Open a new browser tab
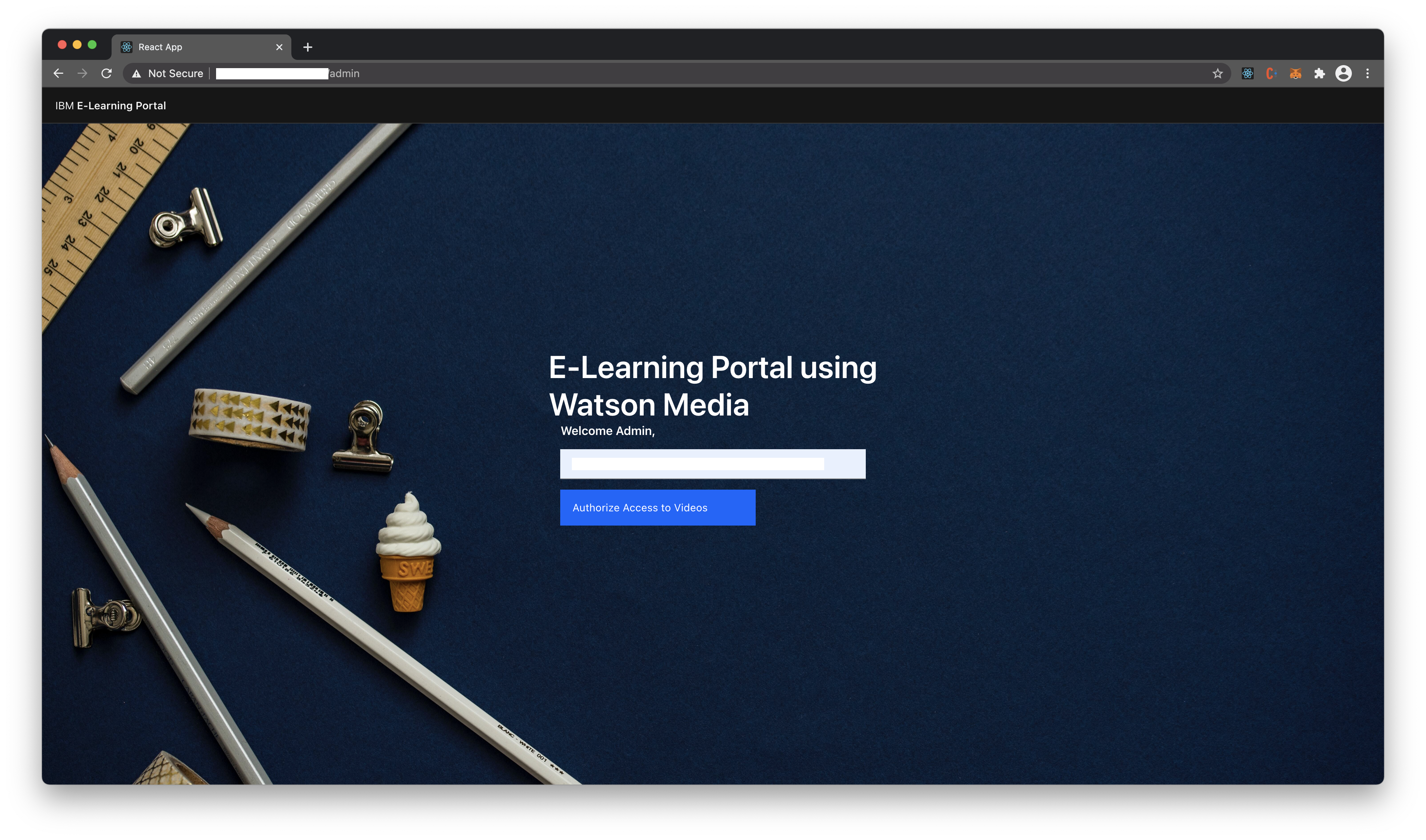1426x840 pixels. point(307,47)
